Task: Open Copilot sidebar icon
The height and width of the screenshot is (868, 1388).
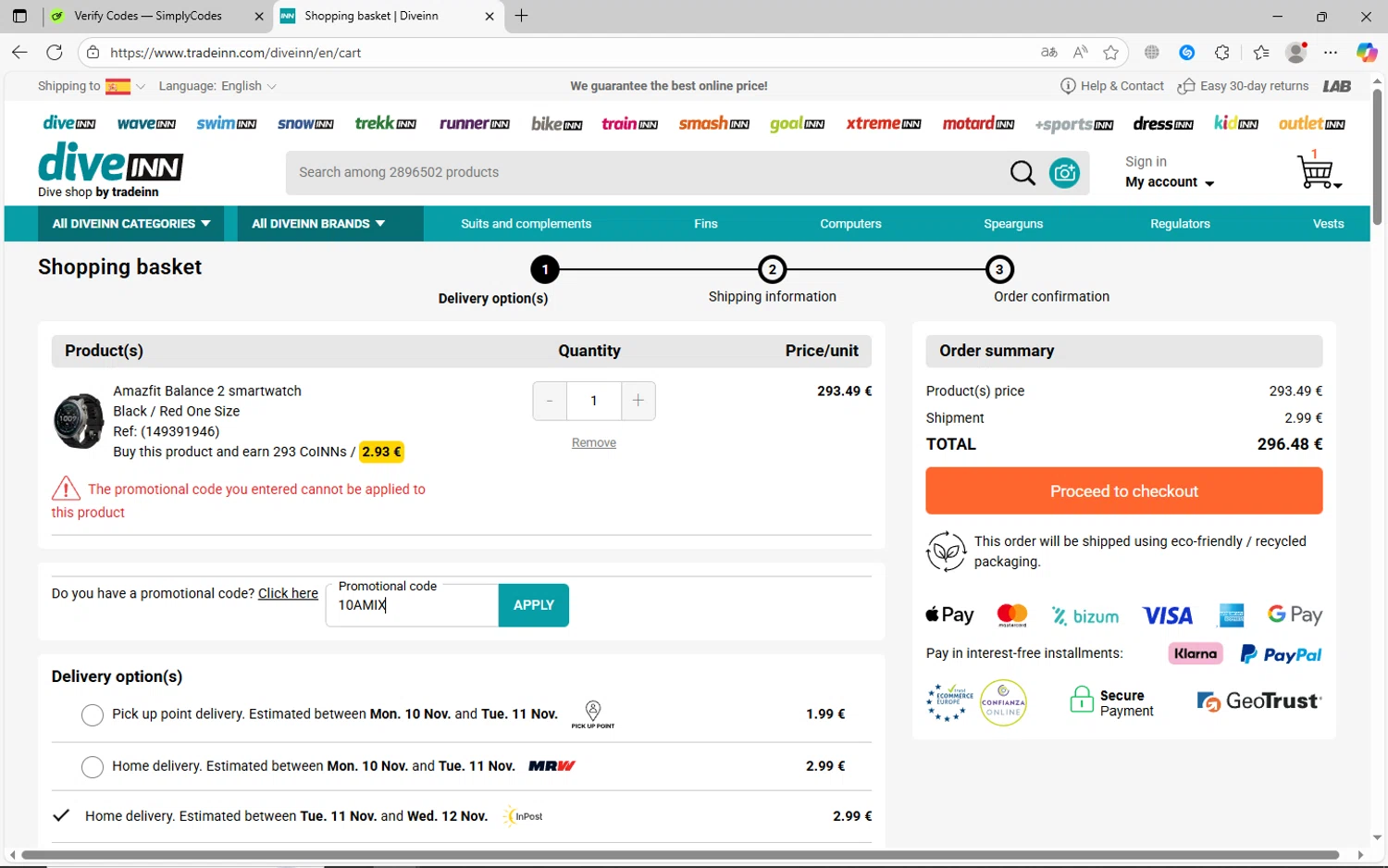Action: pyautogui.click(x=1367, y=53)
